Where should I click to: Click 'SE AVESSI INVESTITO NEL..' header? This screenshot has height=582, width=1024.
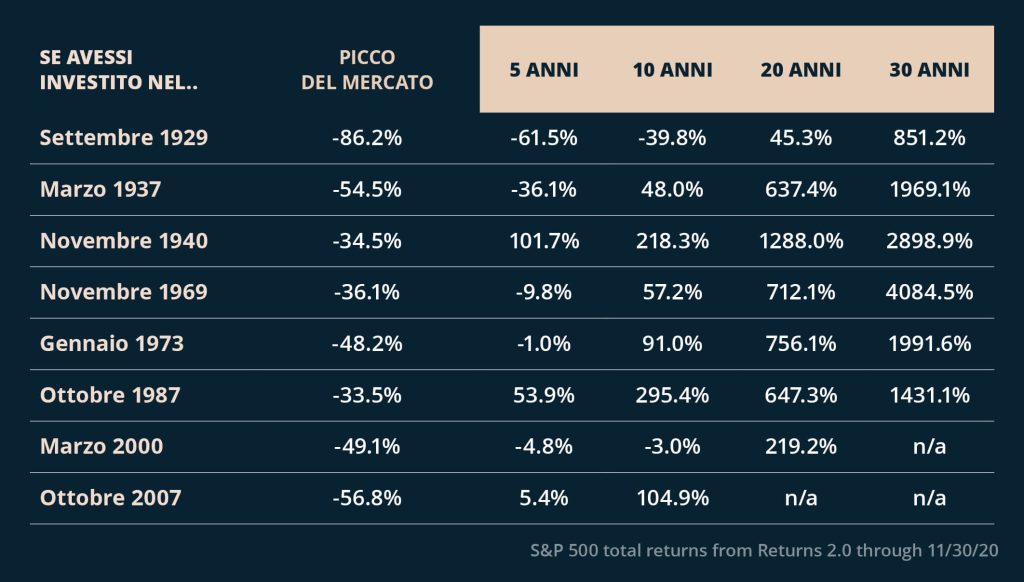(119, 70)
